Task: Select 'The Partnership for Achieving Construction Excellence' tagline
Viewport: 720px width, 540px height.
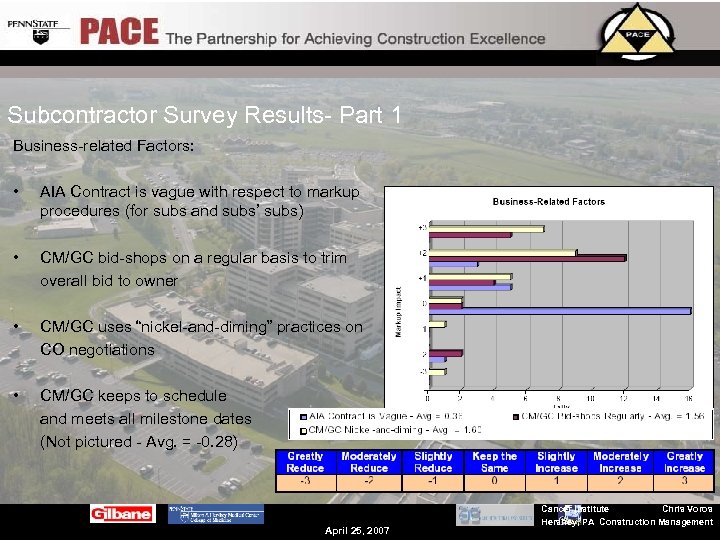Action: [355, 39]
